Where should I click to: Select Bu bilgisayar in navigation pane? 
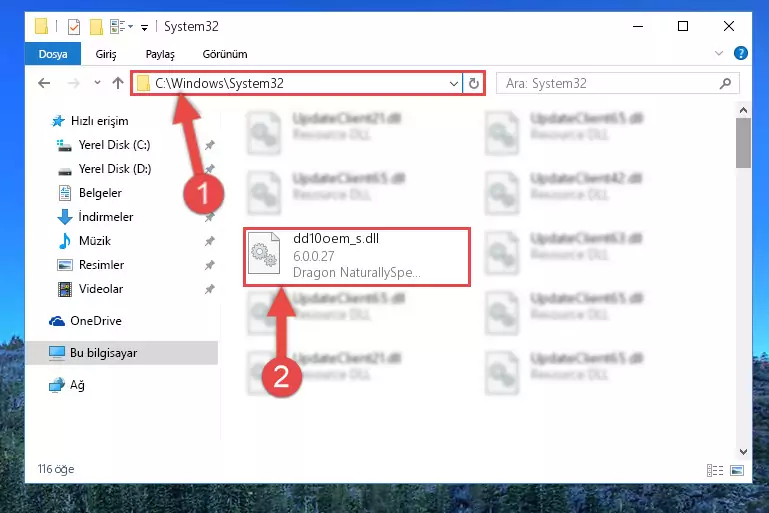(x=122, y=353)
